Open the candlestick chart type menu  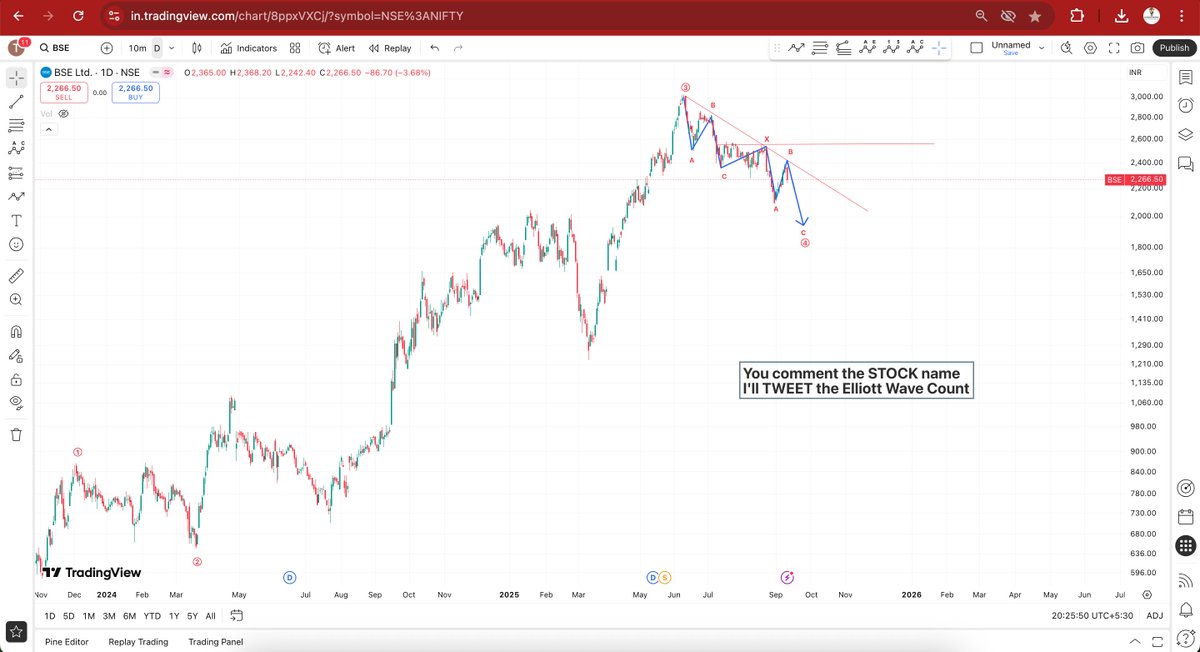tap(197, 48)
